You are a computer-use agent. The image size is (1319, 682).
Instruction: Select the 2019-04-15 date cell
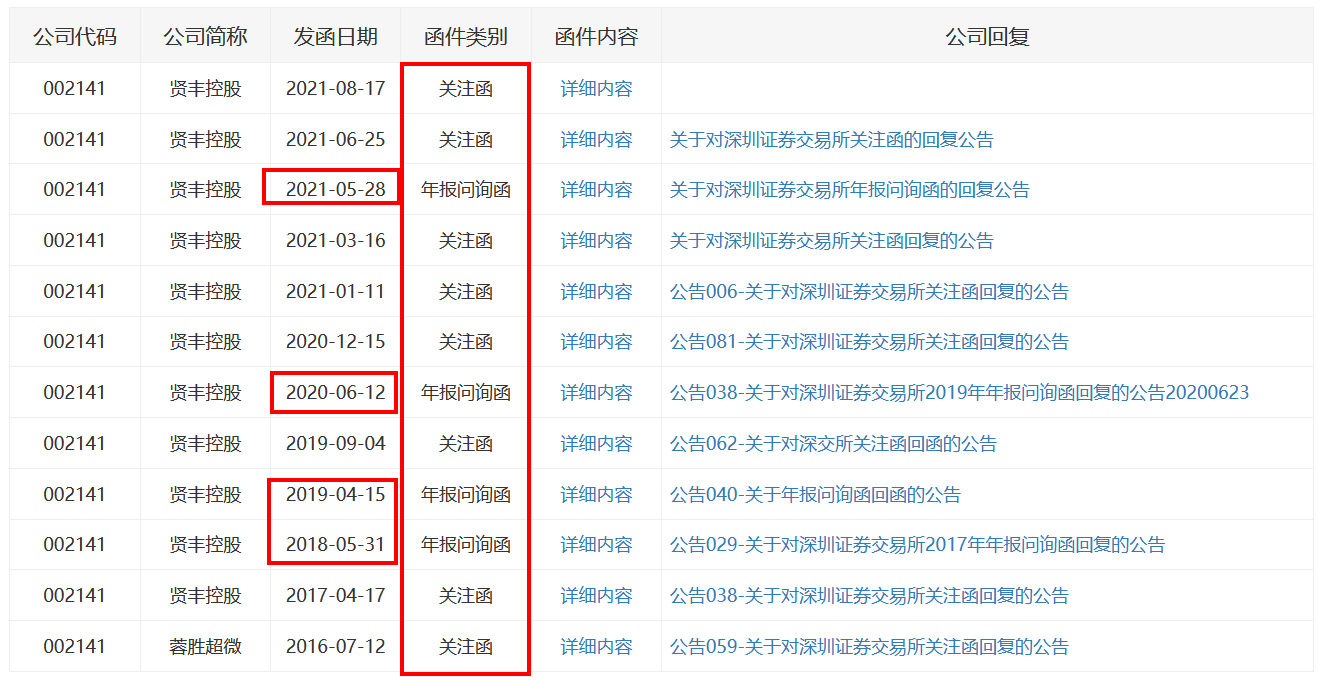click(335, 495)
